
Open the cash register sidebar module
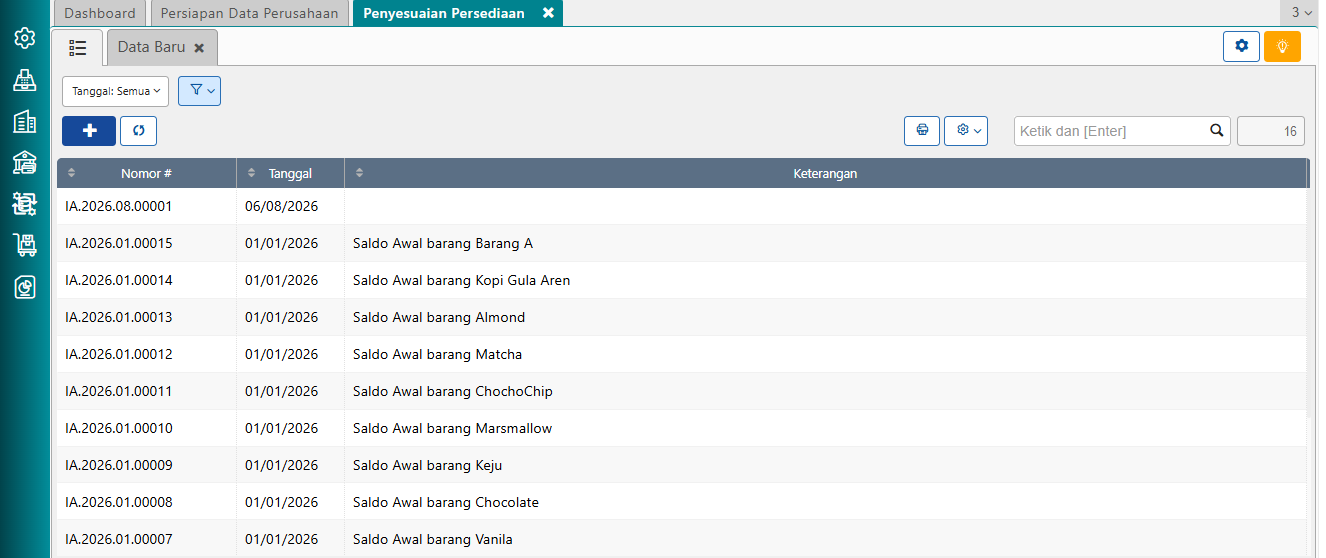pyautogui.click(x=25, y=80)
